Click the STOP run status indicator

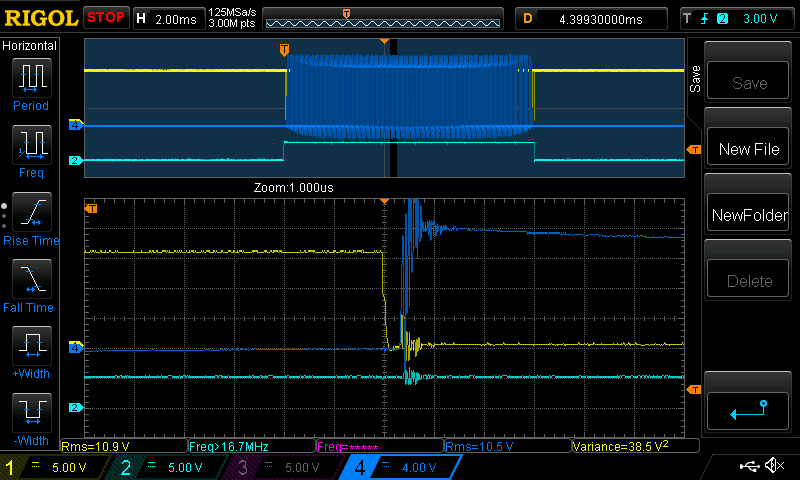click(x=105, y=18)
